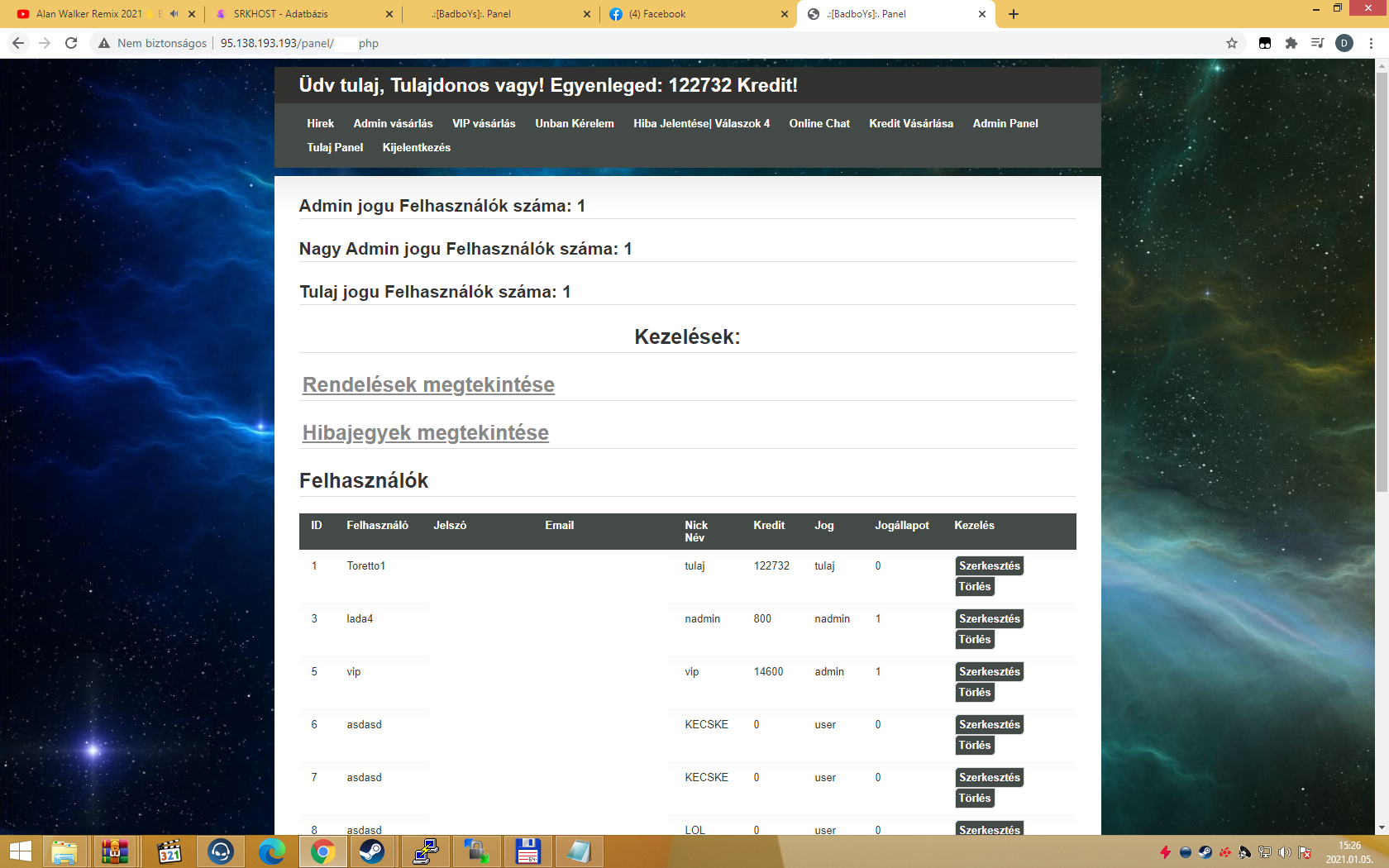Viewport: 1389px width, 868px height.
Task: View the 'Nem biztonságos' security warning
Action: tap(152, 43)
